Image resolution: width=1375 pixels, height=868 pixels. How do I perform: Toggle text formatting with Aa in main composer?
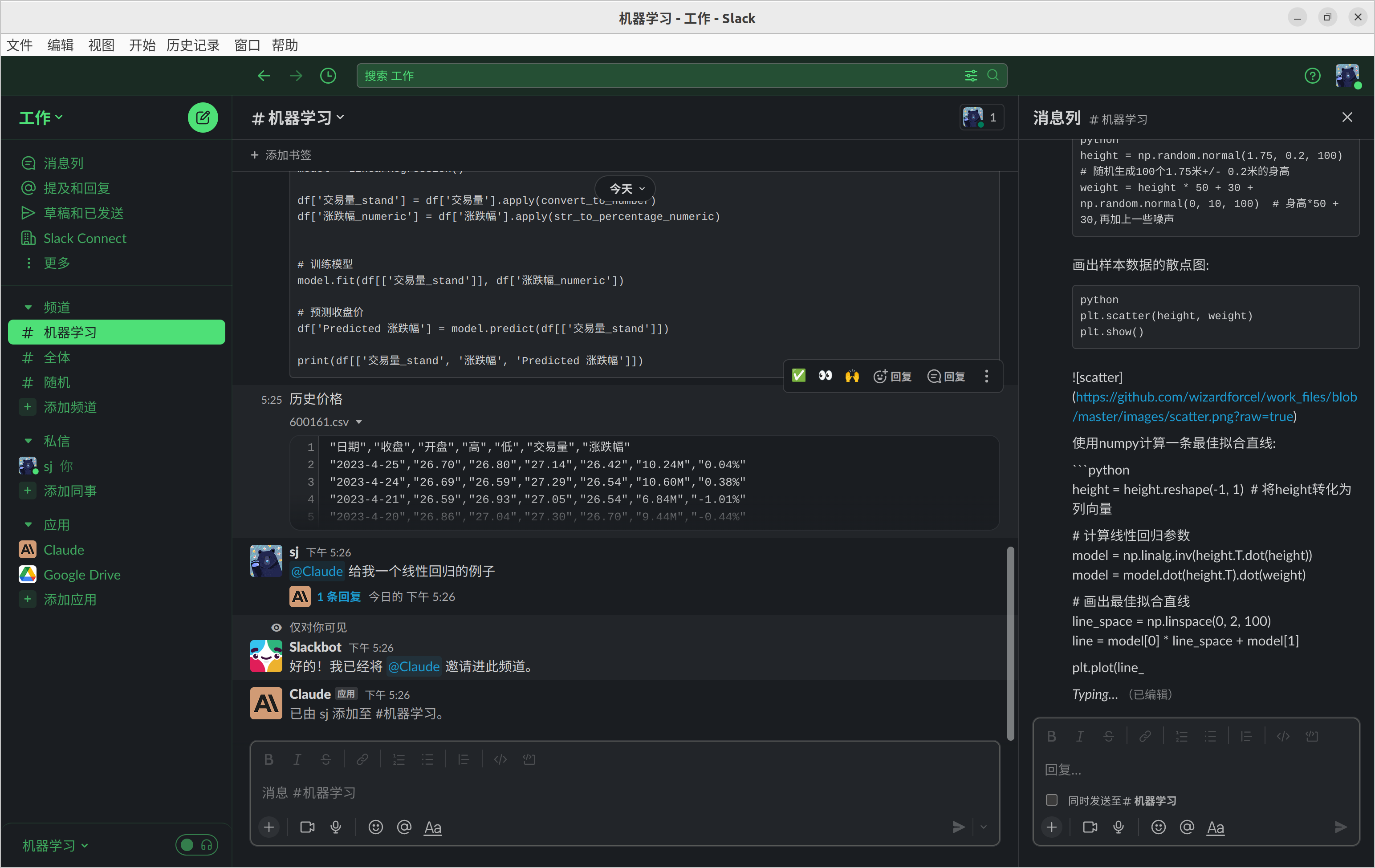click(432, 827)
